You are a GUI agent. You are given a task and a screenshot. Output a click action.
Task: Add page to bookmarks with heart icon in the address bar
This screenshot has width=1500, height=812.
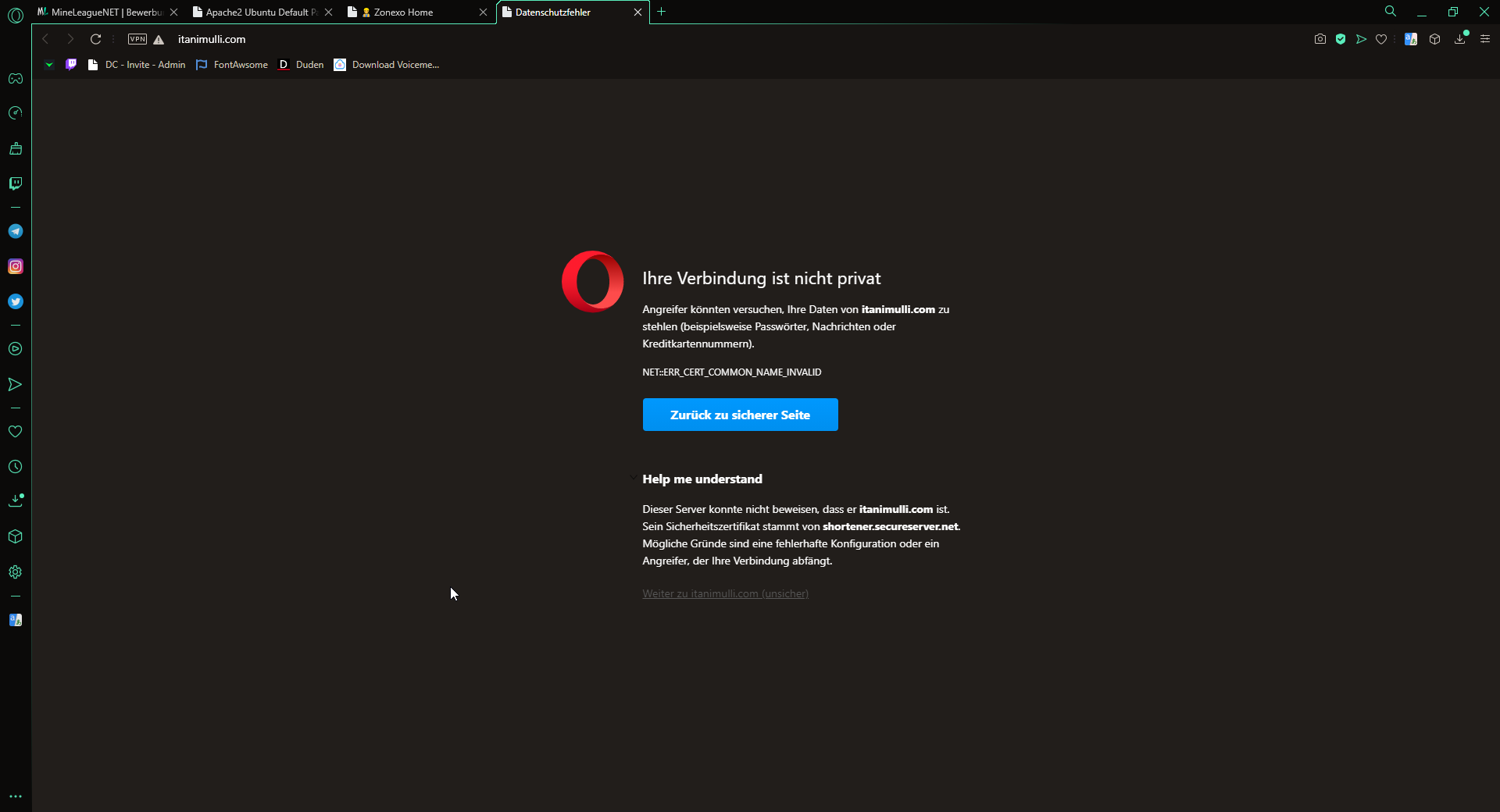click(1381, 39)
